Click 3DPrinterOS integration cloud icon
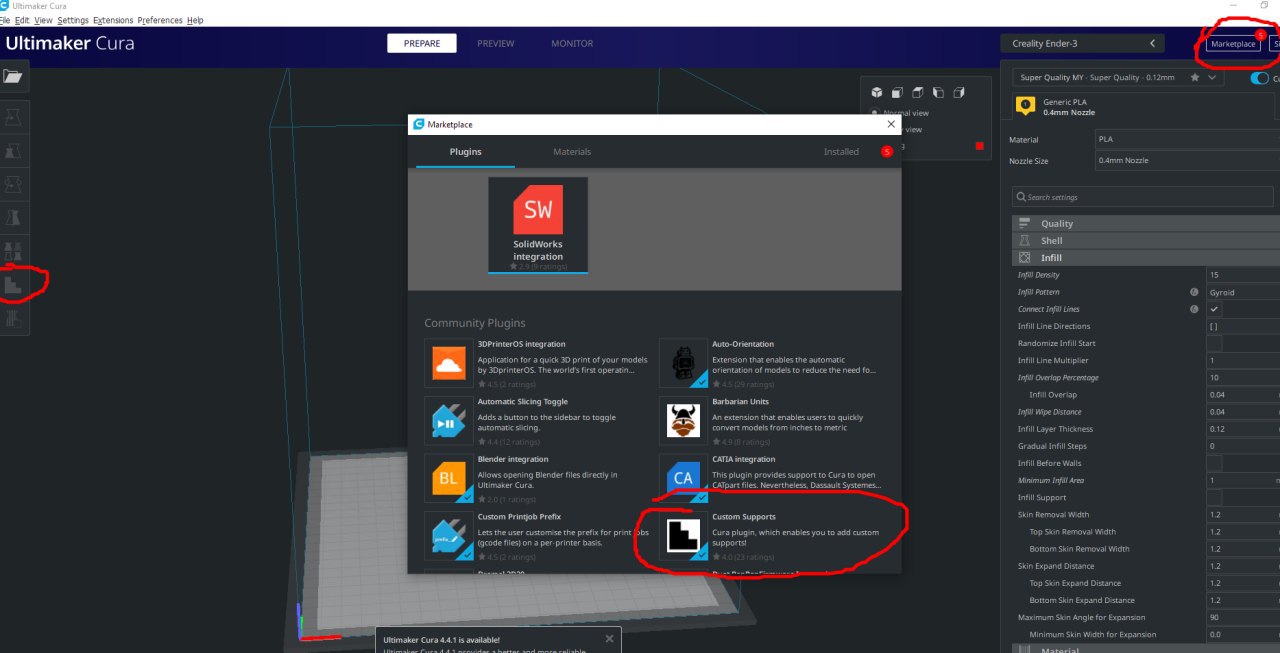The image size is (1280, 653). point(449,363)
